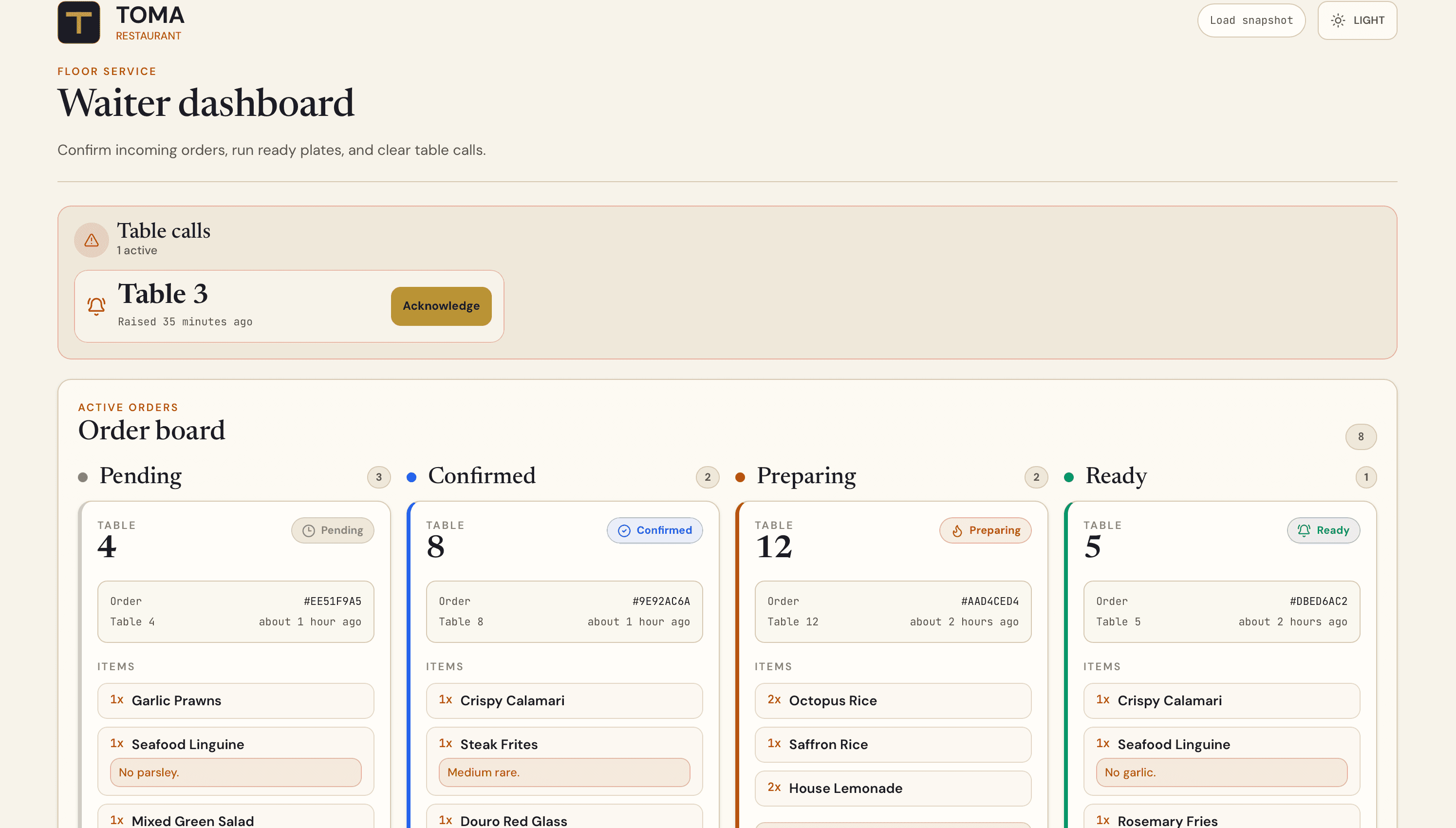Click the Ready column count badge 1
The height and width of the screenshot is (828, 1456).
coord(1366,477)
